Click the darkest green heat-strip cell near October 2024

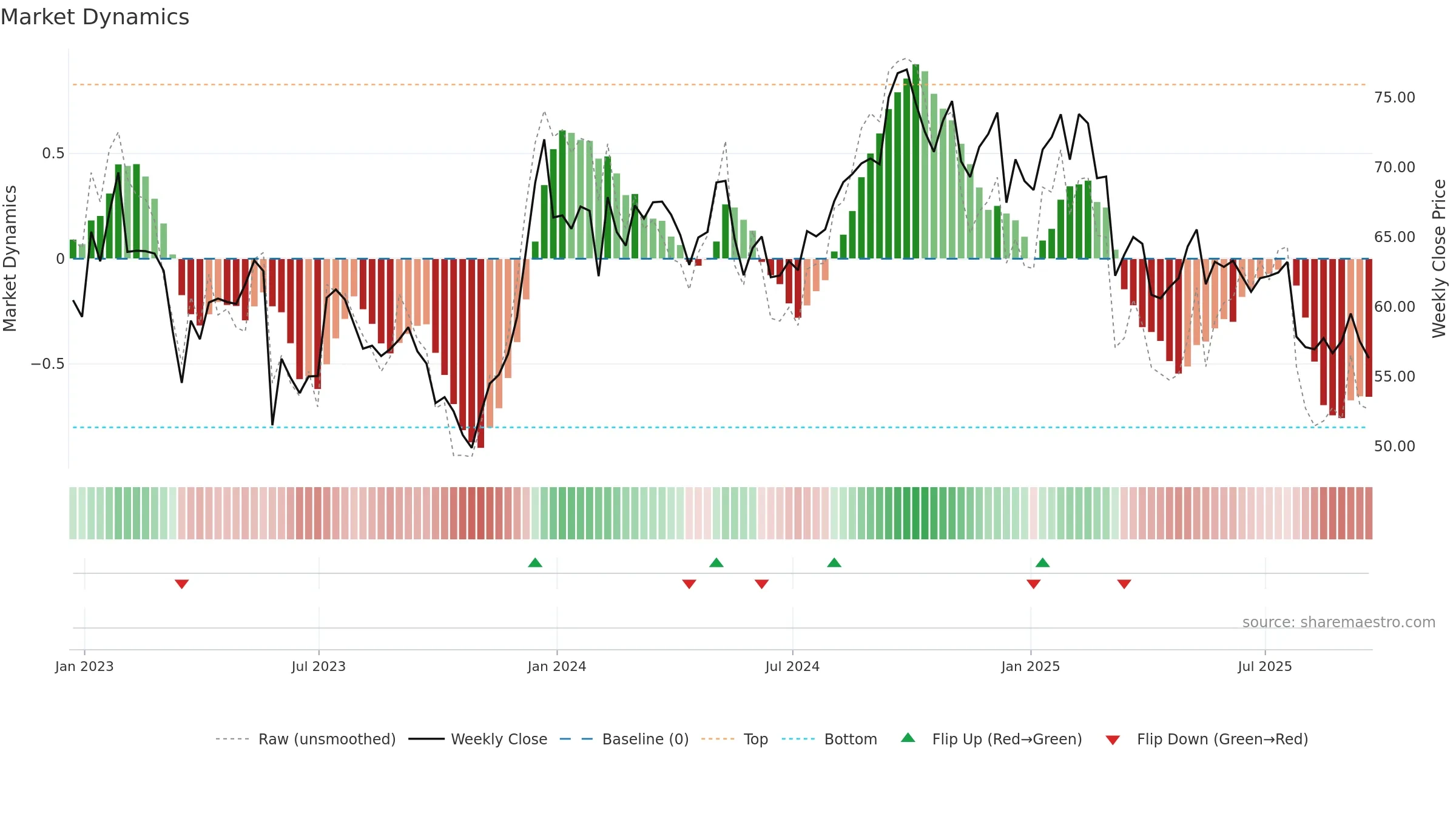click(x=916, y=513)
